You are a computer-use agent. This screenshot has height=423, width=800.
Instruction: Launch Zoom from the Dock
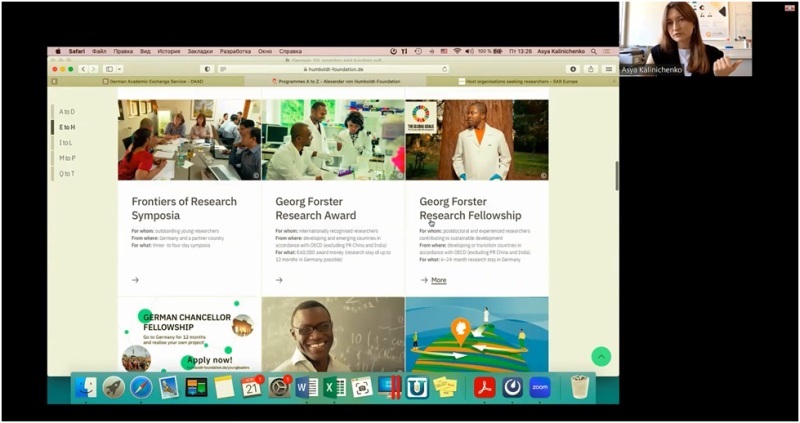click(540, 388)
